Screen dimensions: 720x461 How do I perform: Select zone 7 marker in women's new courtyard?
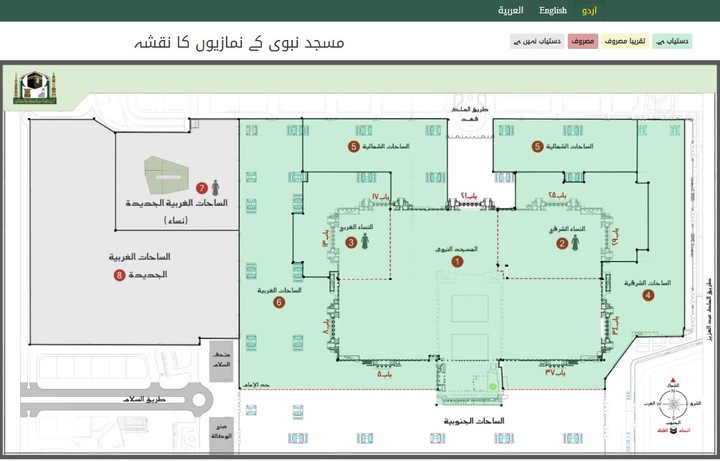click(201, 187)
